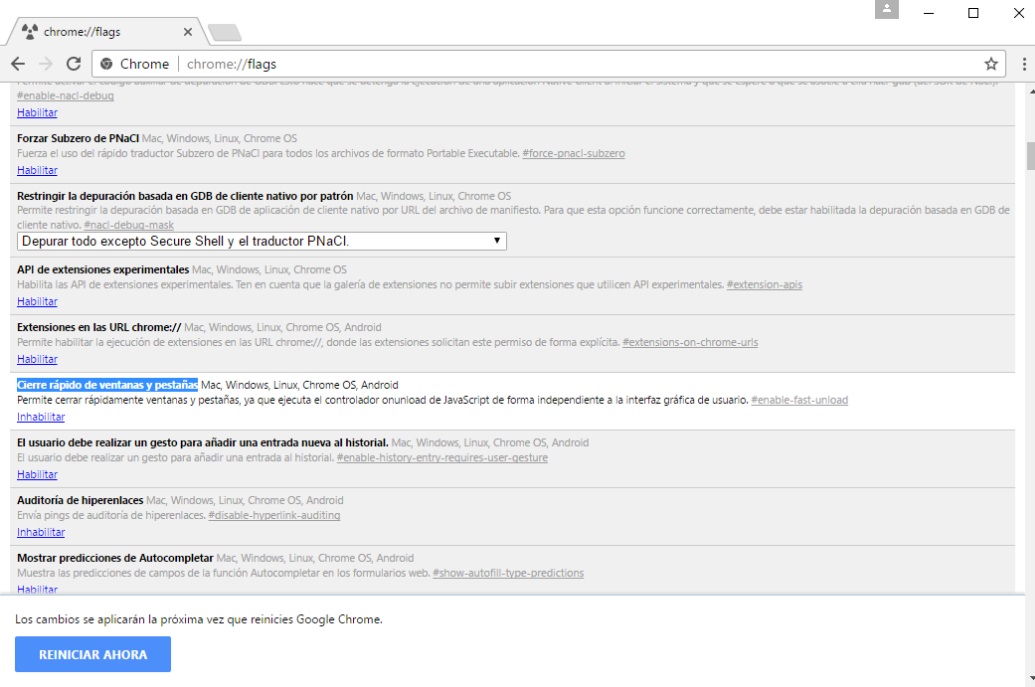The height and width of the screenshot is (687, 1035).
Task: Click the browser back arrow
Action: coord(18,64)
